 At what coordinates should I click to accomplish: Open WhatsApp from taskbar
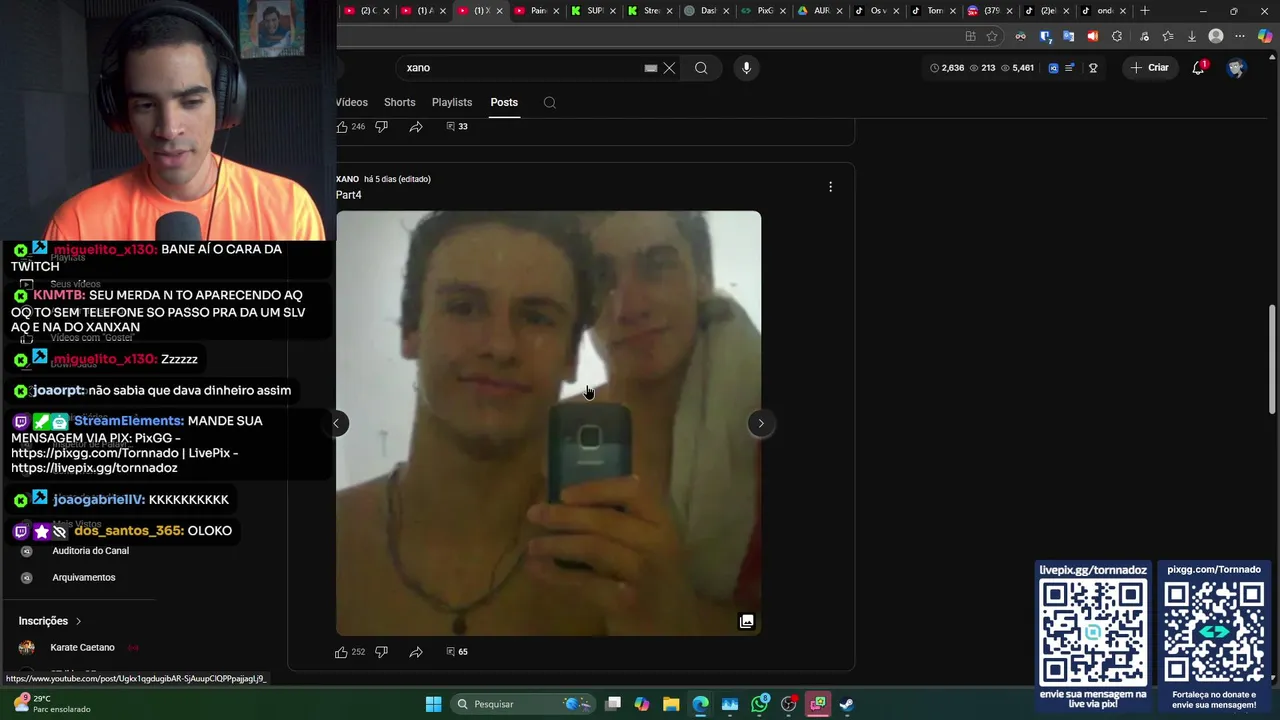click(760, 704)
